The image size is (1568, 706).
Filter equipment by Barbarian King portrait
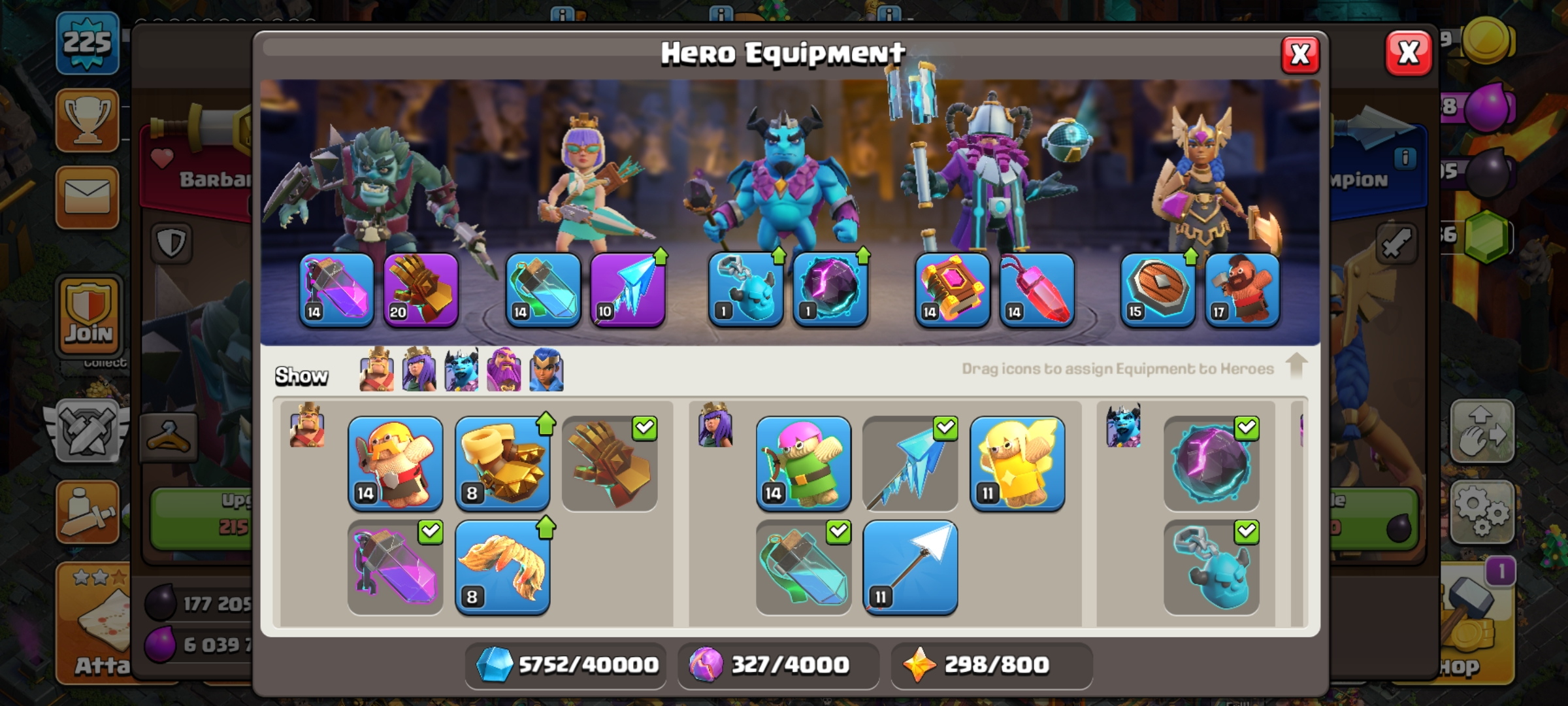377,370
